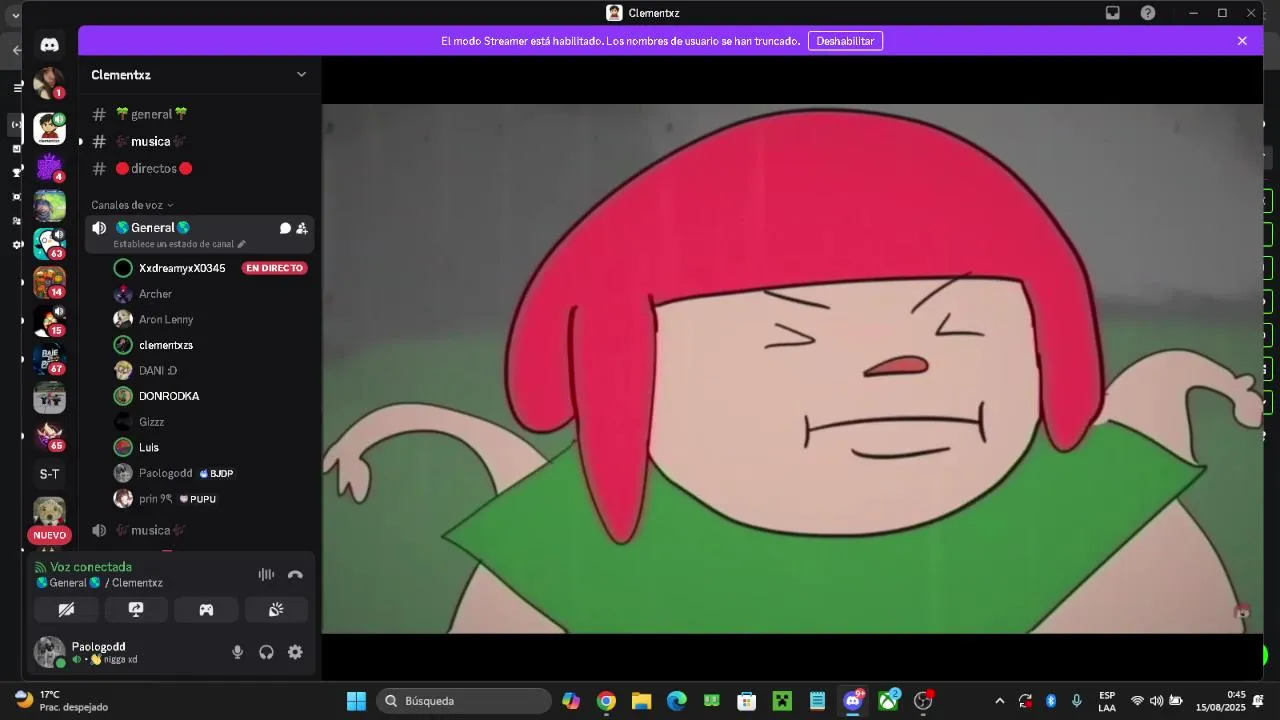Image resolution: width=1280 pixels, height=720 pixels.
Task: Open the general text channel
Action: click(200, 114)
